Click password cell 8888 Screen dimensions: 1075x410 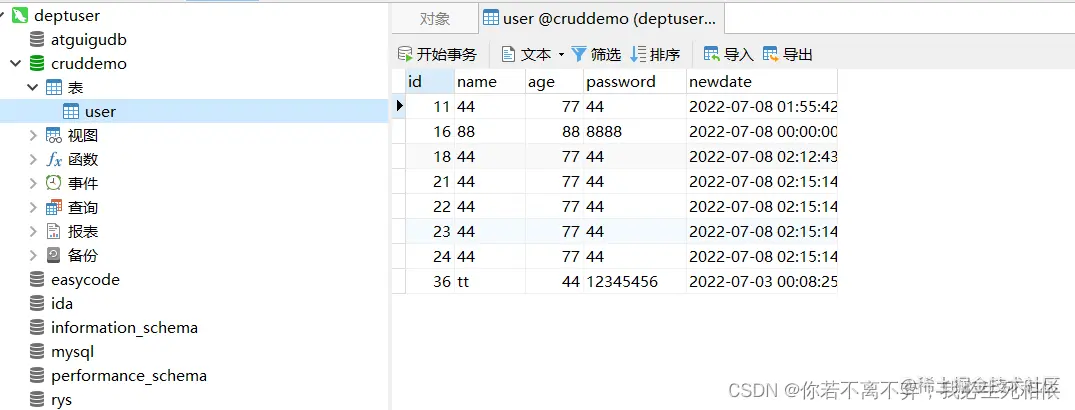click(635, 132)
